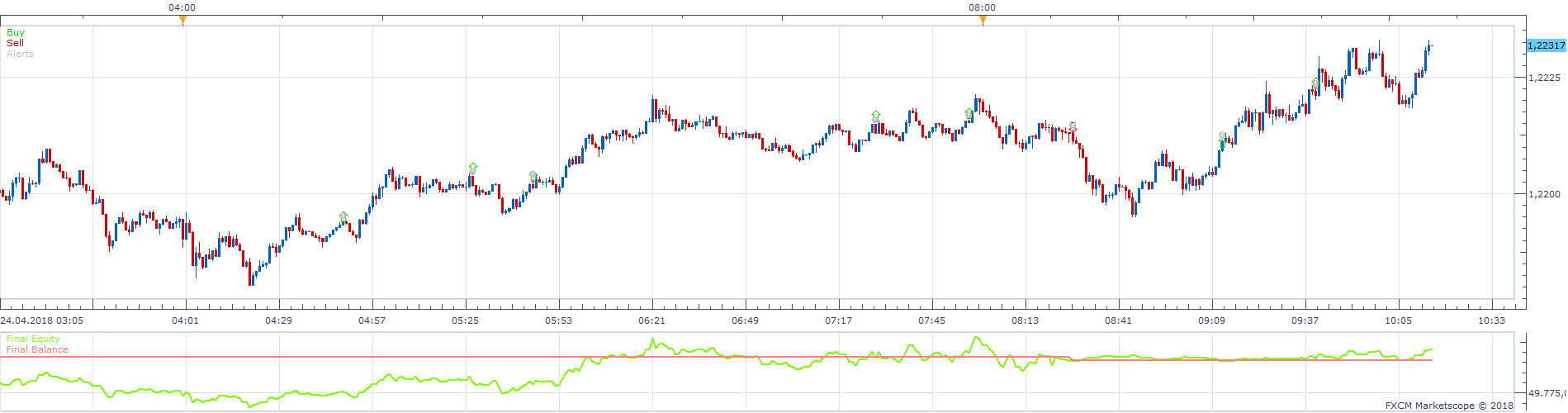Click the 04:29 time axis label
This screenshot has height=413, width=1568.
point(279,320)
